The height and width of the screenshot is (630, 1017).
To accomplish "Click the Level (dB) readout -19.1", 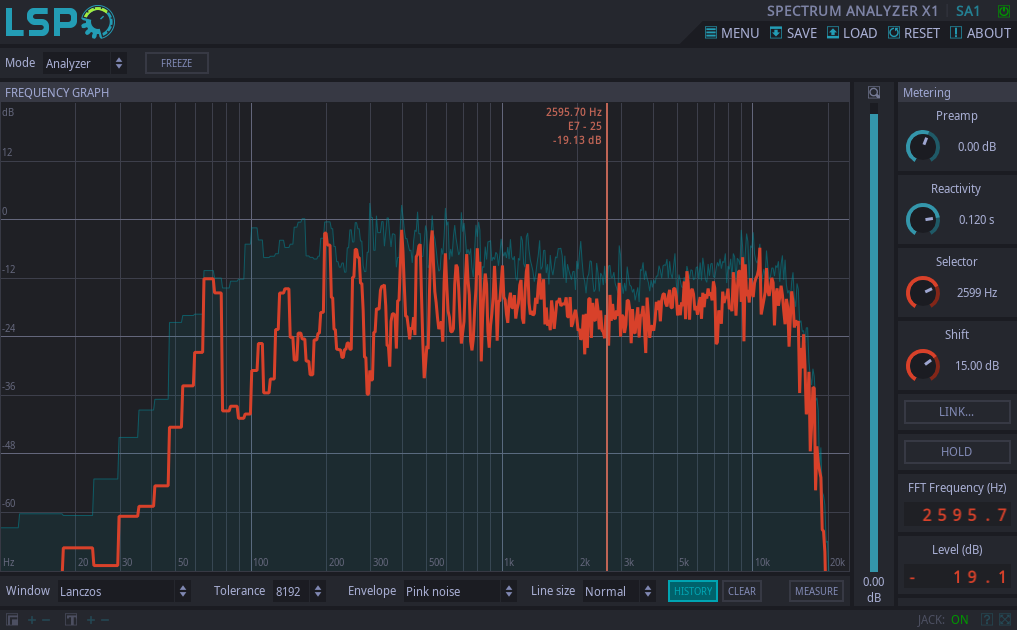I will (957, 576).
